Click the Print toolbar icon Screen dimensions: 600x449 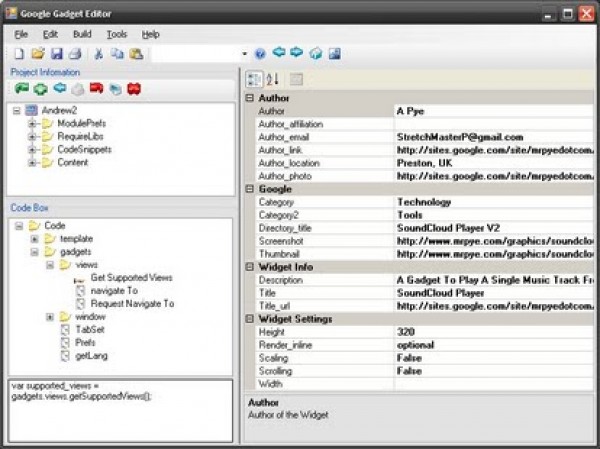(x=73, y=53)
